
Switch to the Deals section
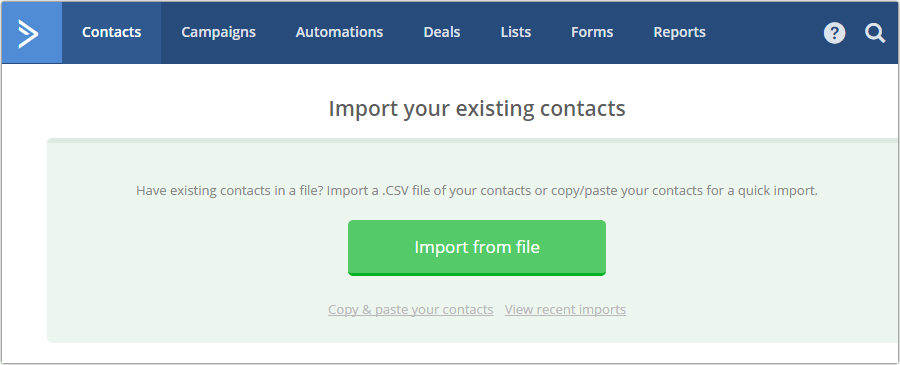point(442,33)
